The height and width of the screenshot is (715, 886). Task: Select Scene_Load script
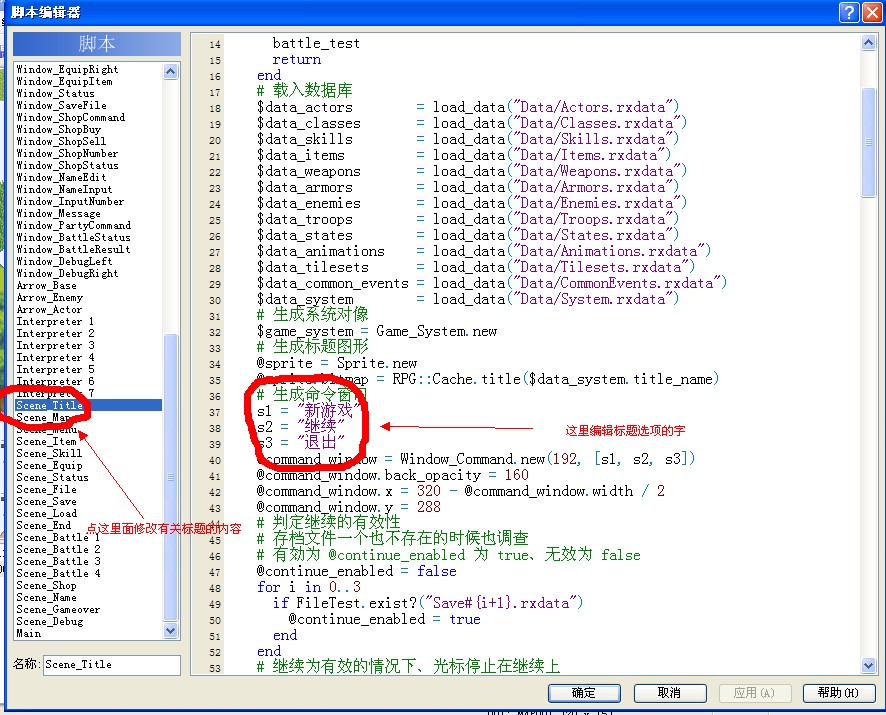[x=46, y=514]
